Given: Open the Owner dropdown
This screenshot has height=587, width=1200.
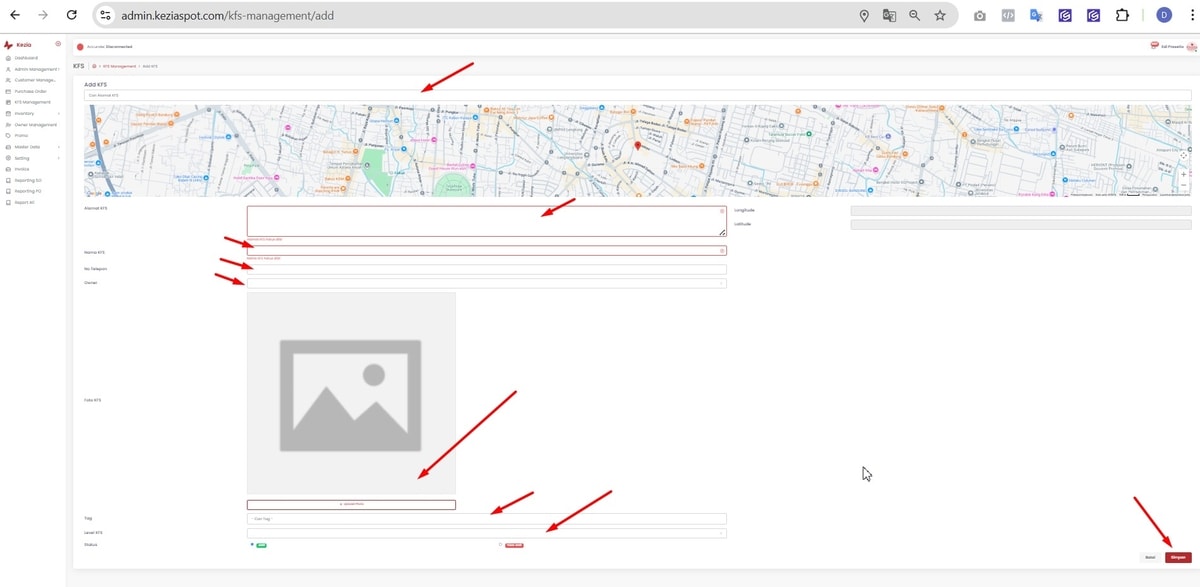Looking at the screenshot, I should tap(486, 283).
